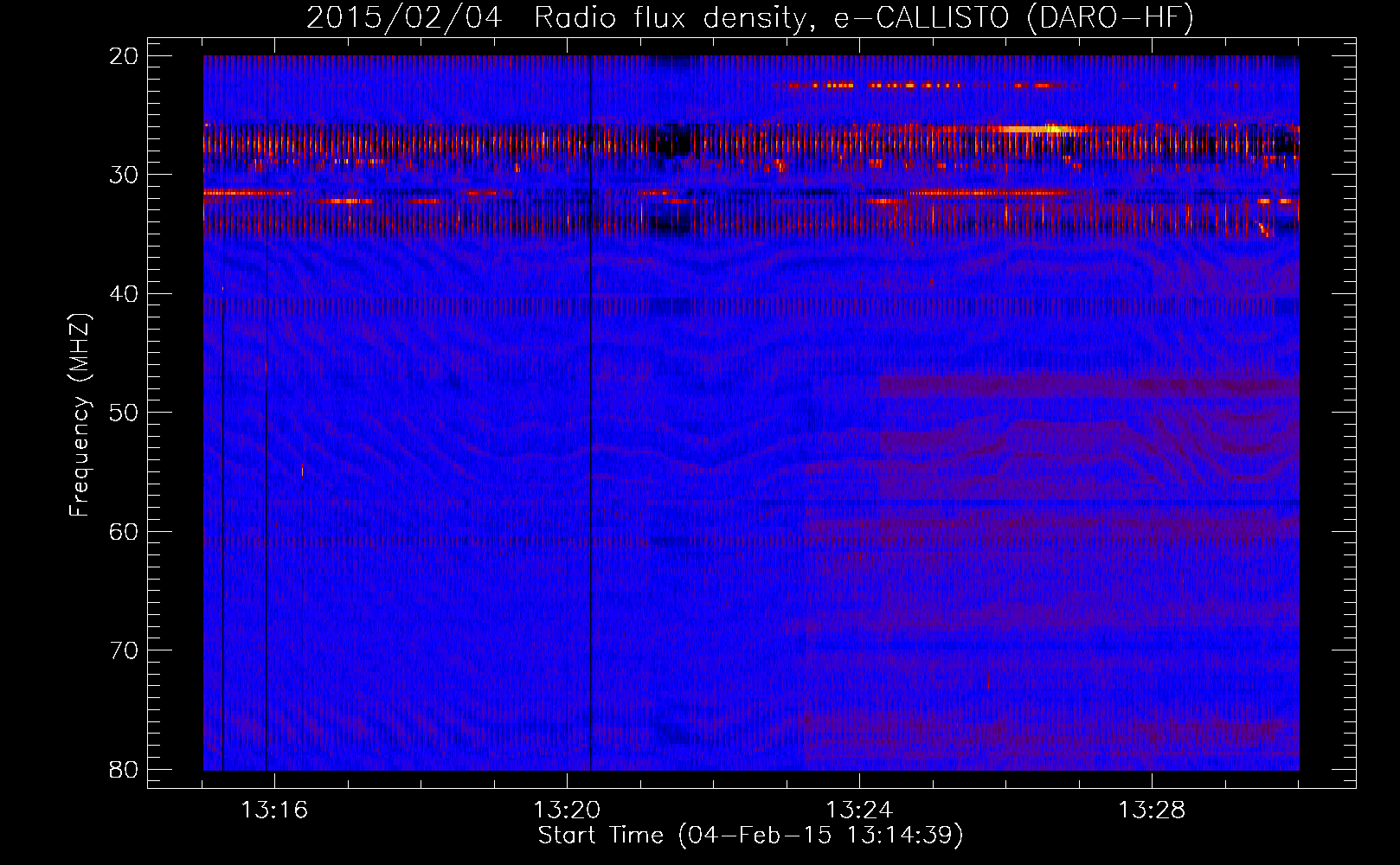The height and width of the screenshot is (865, 1400).
Task: Click the 50 frequency tick label
Action: [125, 413]
